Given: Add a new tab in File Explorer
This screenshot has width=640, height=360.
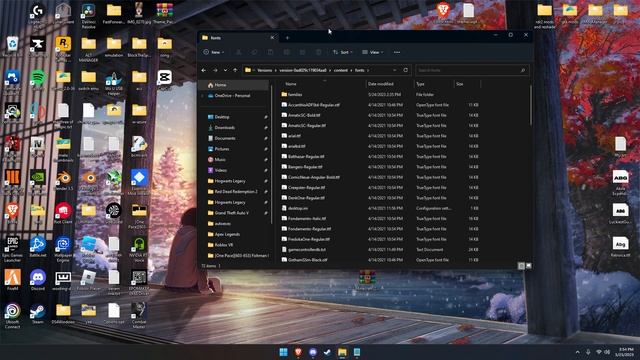Looking at the screenshot, I should (287, 38).
